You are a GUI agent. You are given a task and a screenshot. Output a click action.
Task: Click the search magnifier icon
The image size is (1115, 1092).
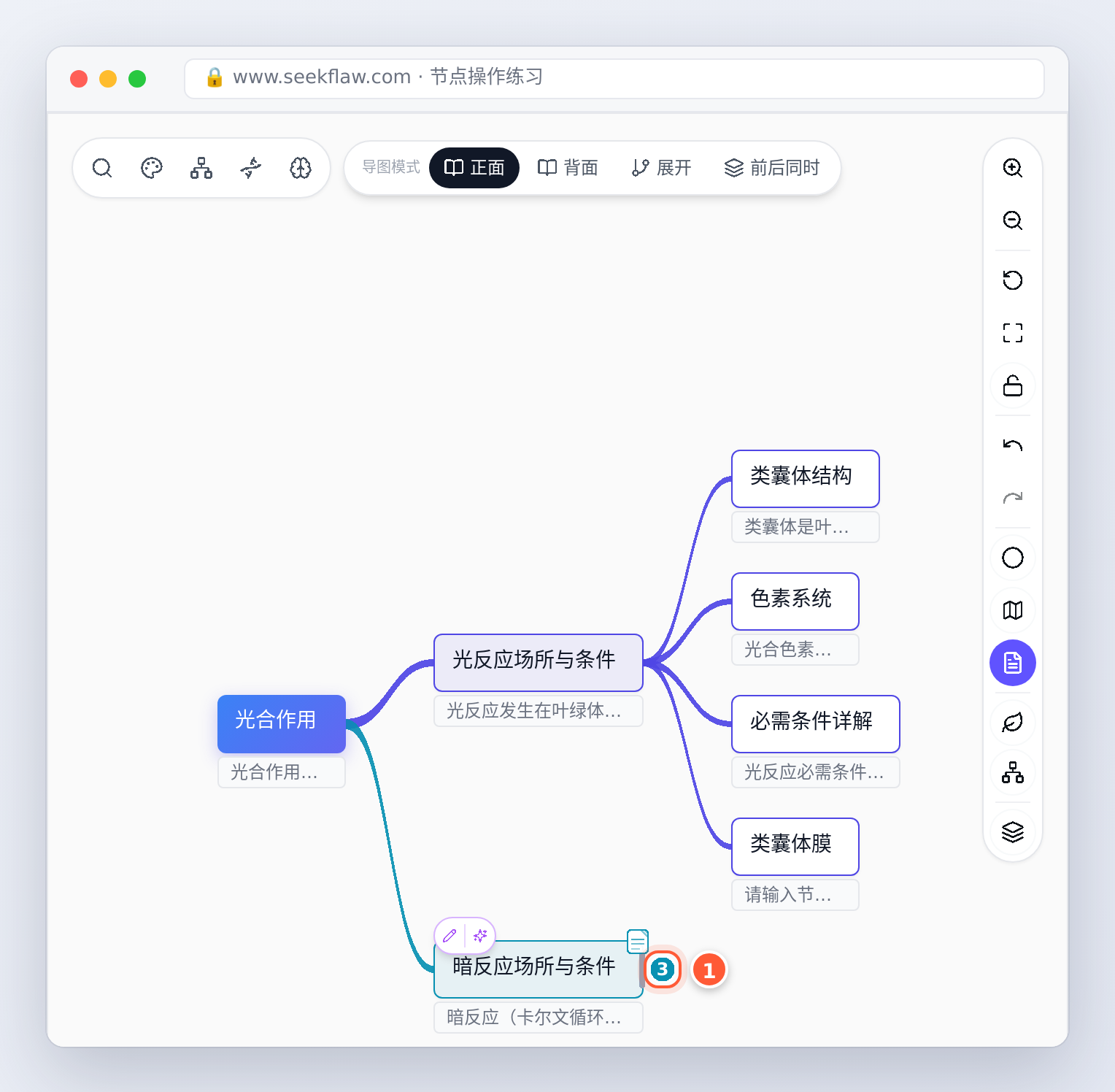click(x=102, y=168)
